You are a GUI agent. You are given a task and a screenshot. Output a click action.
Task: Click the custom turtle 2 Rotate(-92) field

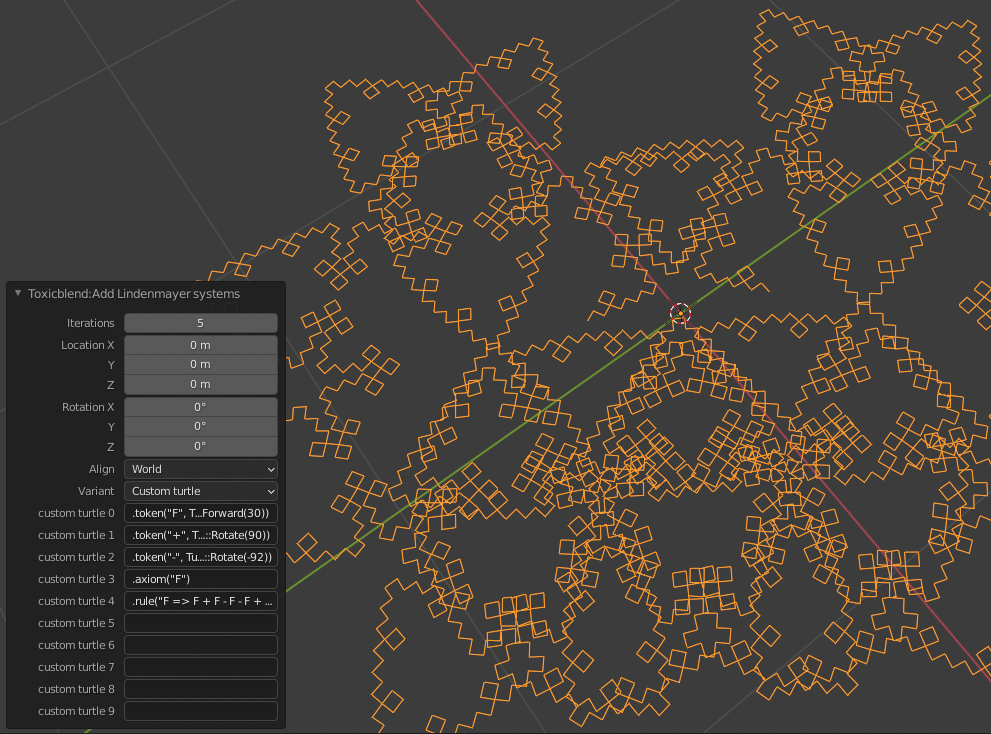[x=200, y=557]
